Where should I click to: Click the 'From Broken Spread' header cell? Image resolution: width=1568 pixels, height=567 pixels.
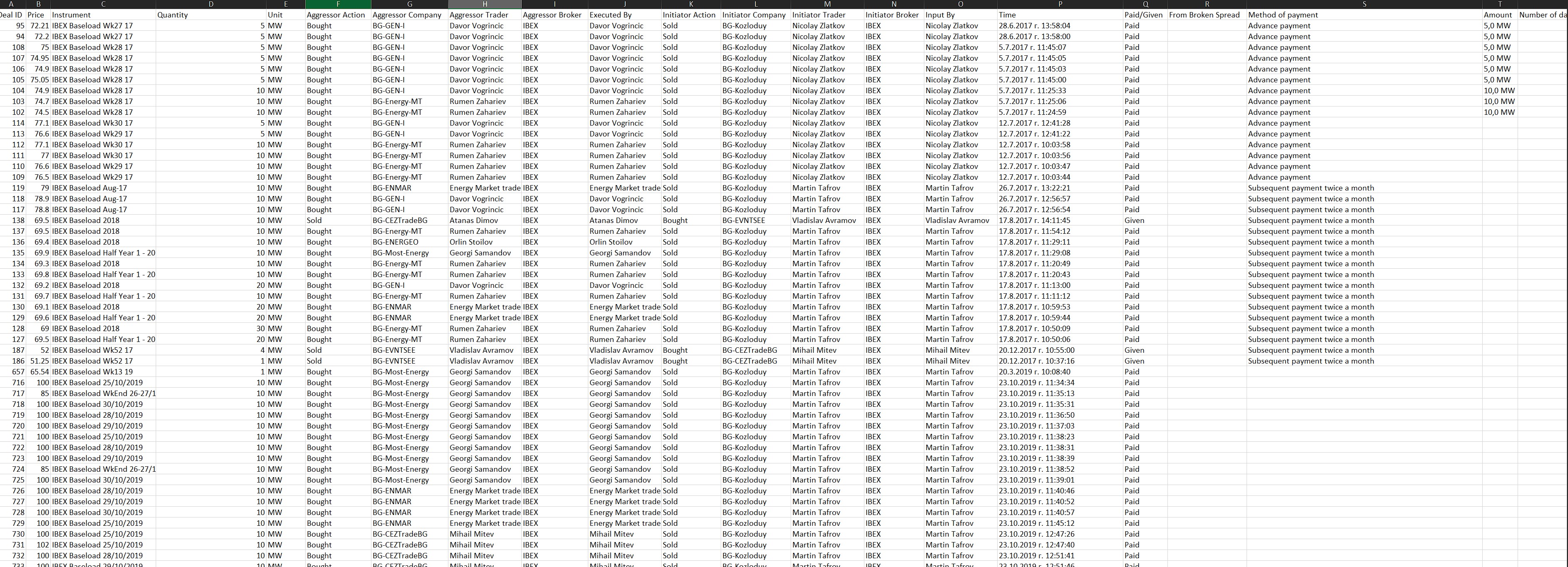click(1207, 15)
